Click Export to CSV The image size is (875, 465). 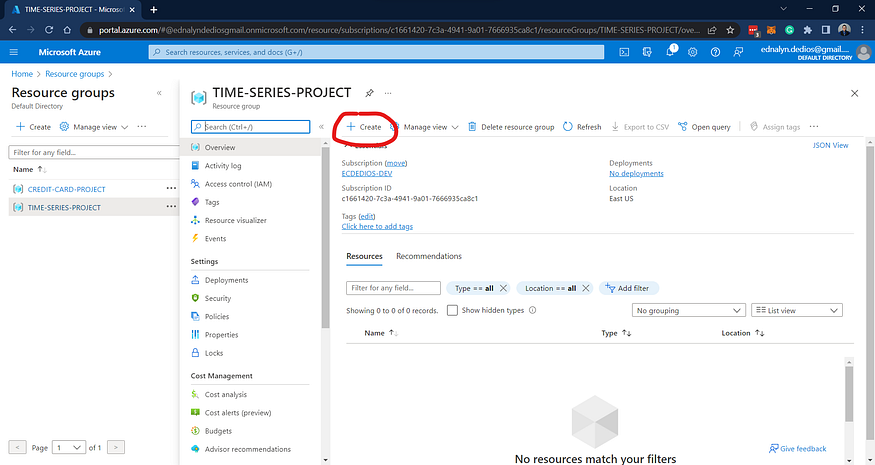point(640,127)
